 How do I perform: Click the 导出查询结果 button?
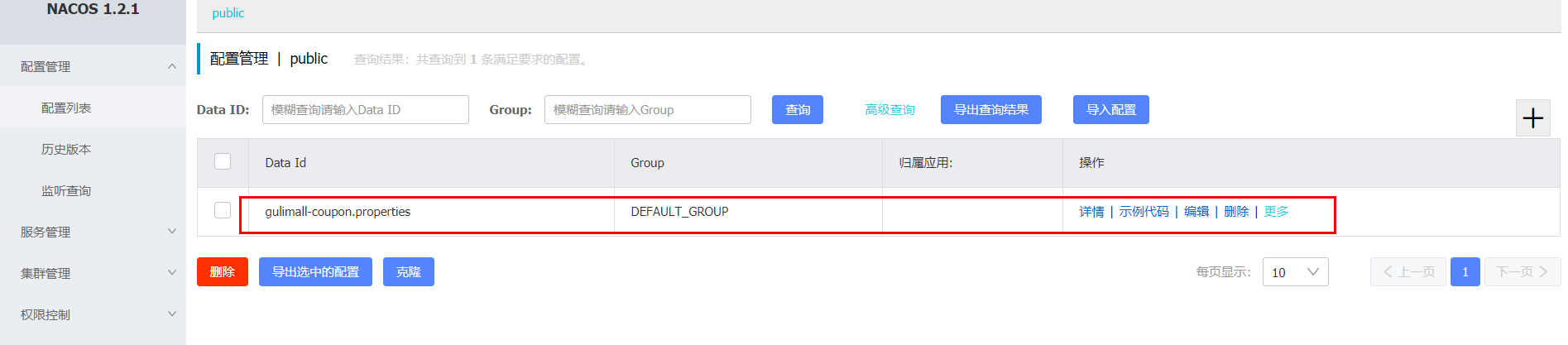coord(990,110)
